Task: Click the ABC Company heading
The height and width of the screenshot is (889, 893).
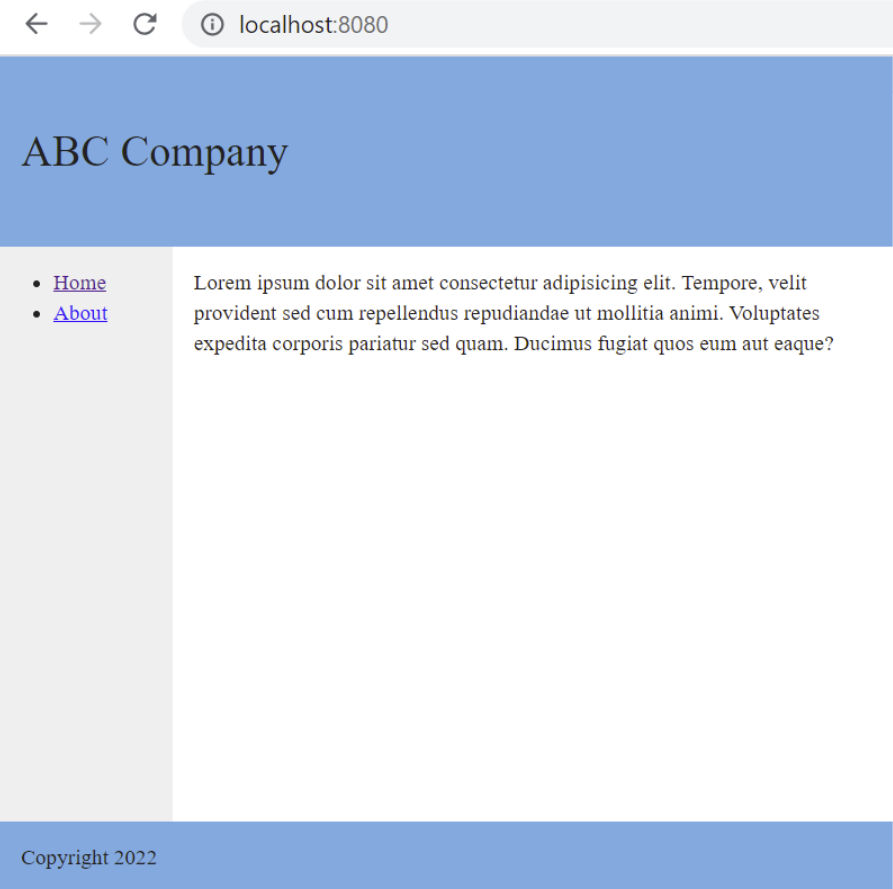Action: pyautogui.click(x=155, y=152)
